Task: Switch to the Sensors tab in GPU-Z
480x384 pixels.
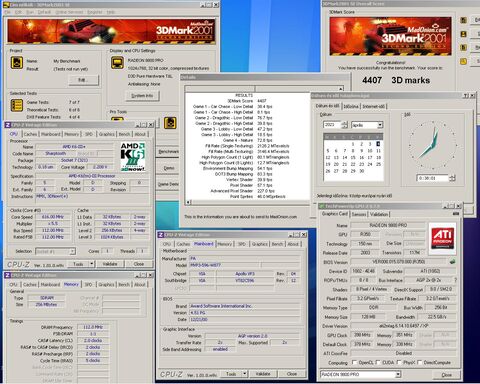Action: 359,214
